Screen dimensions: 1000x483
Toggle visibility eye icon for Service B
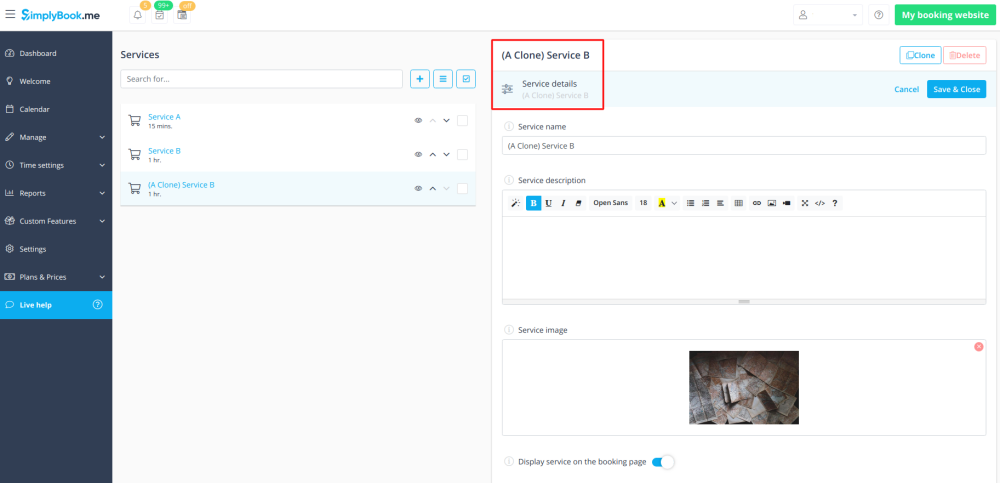[x=419, y=155]
